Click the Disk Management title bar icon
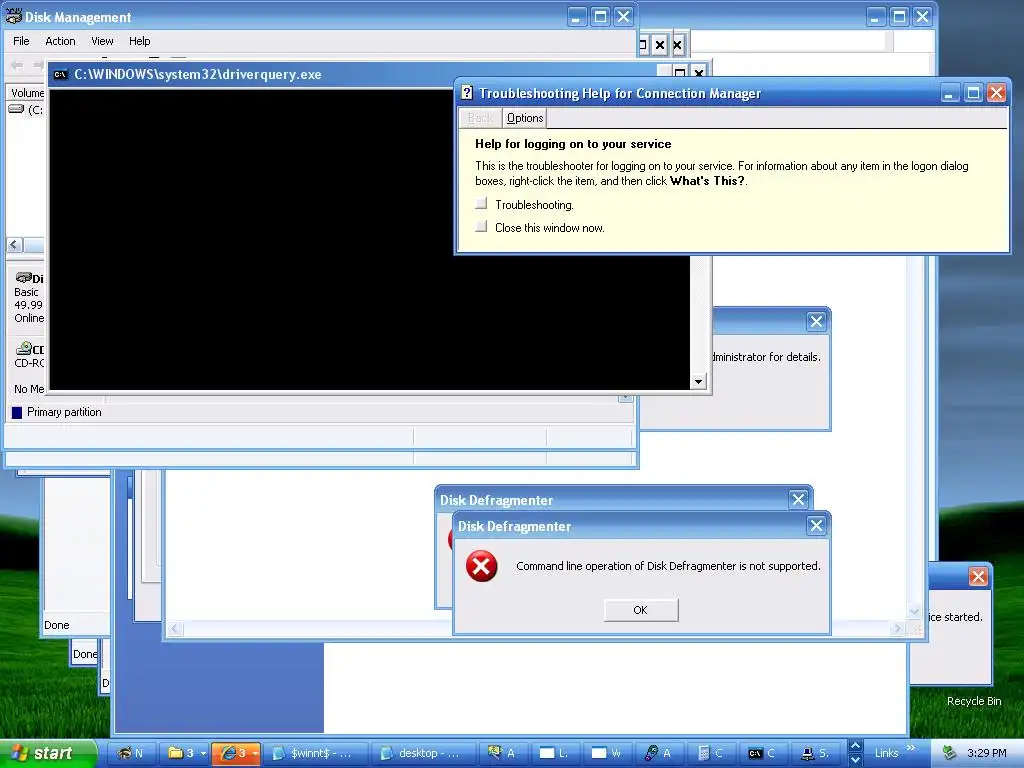The image size is (1024, 768). coord(13,16)
